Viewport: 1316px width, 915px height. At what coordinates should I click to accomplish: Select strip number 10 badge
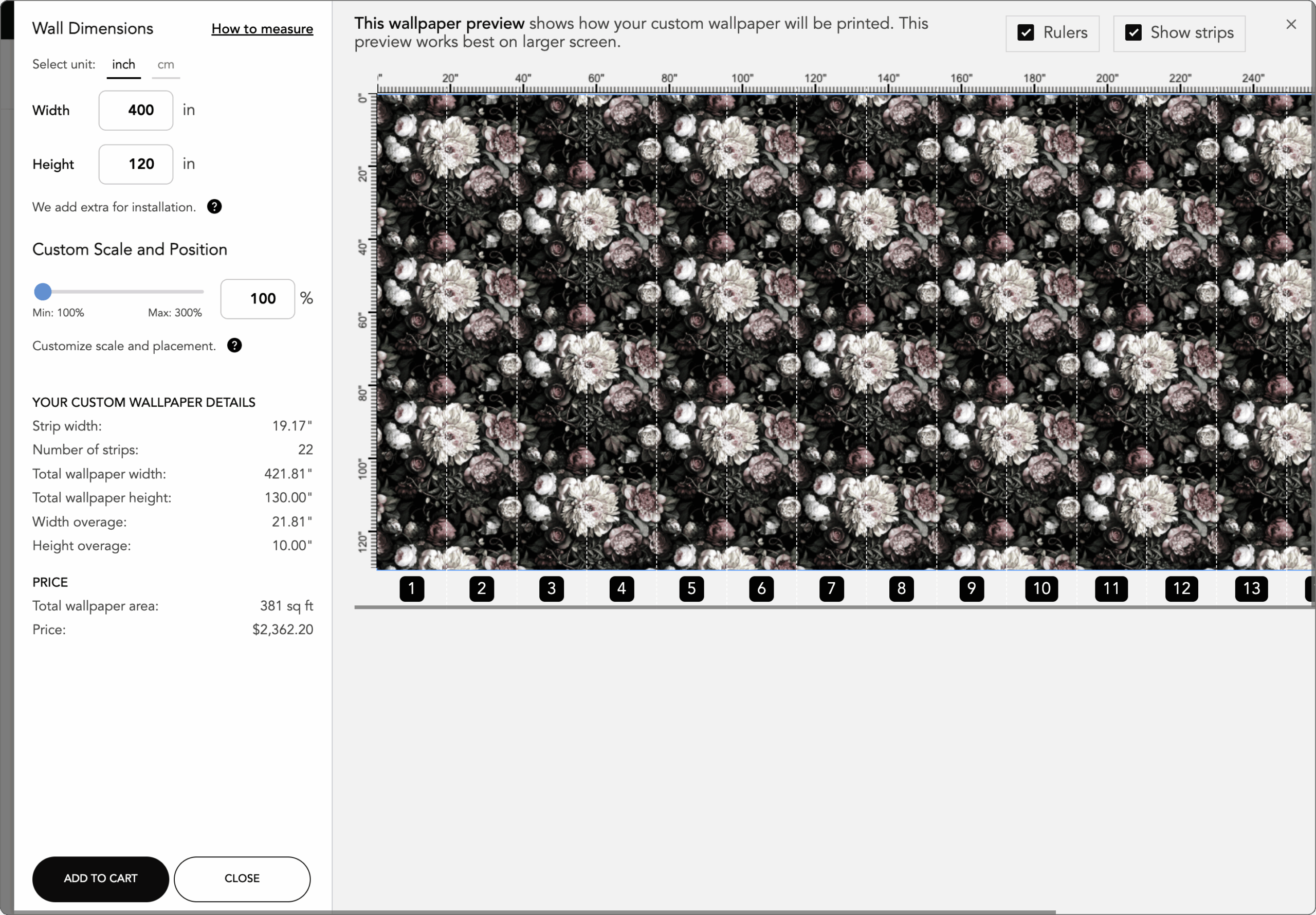[1041, 589]
